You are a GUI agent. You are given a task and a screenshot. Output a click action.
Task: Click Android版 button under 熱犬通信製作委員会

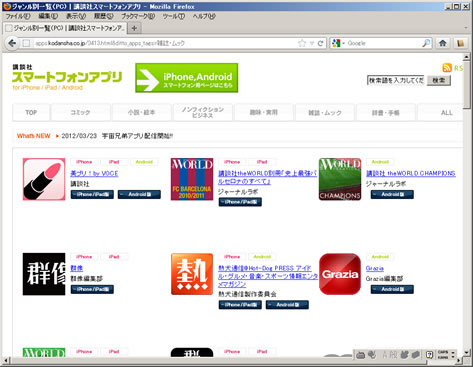pos(287,305)
